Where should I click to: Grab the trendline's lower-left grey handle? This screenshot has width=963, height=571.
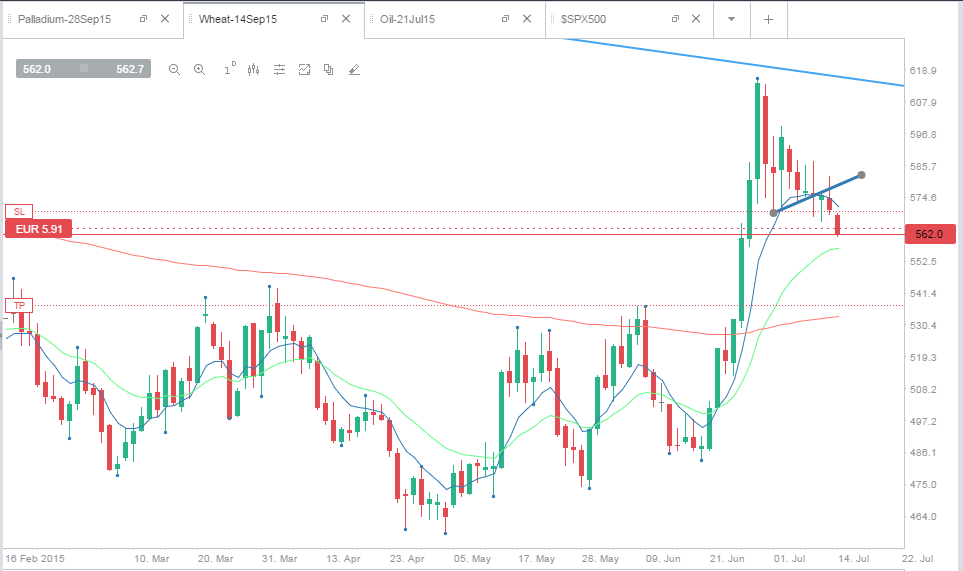[773, 212]
